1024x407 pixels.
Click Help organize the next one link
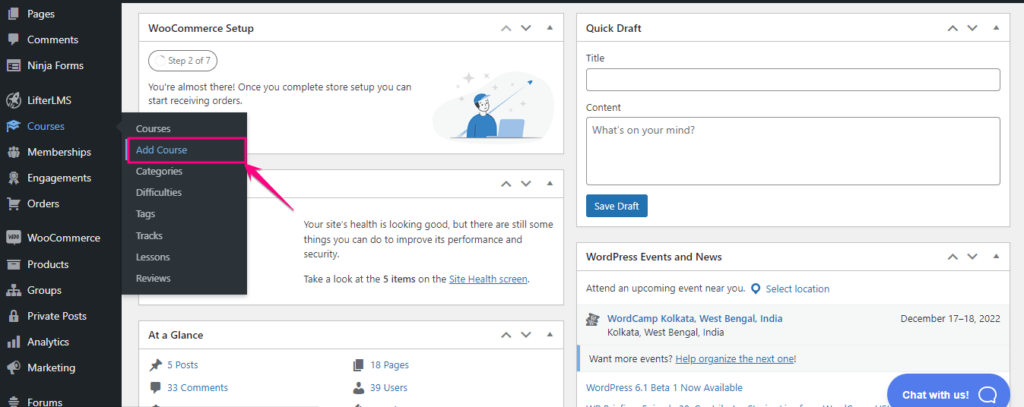tap(735, 359)
